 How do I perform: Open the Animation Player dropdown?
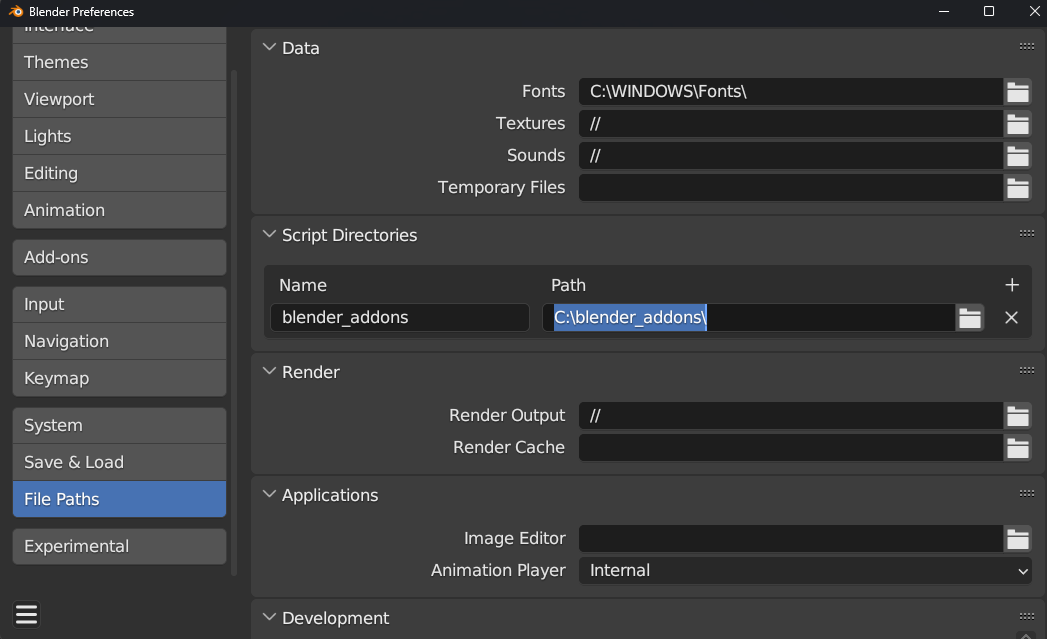(x=805, y=570)
